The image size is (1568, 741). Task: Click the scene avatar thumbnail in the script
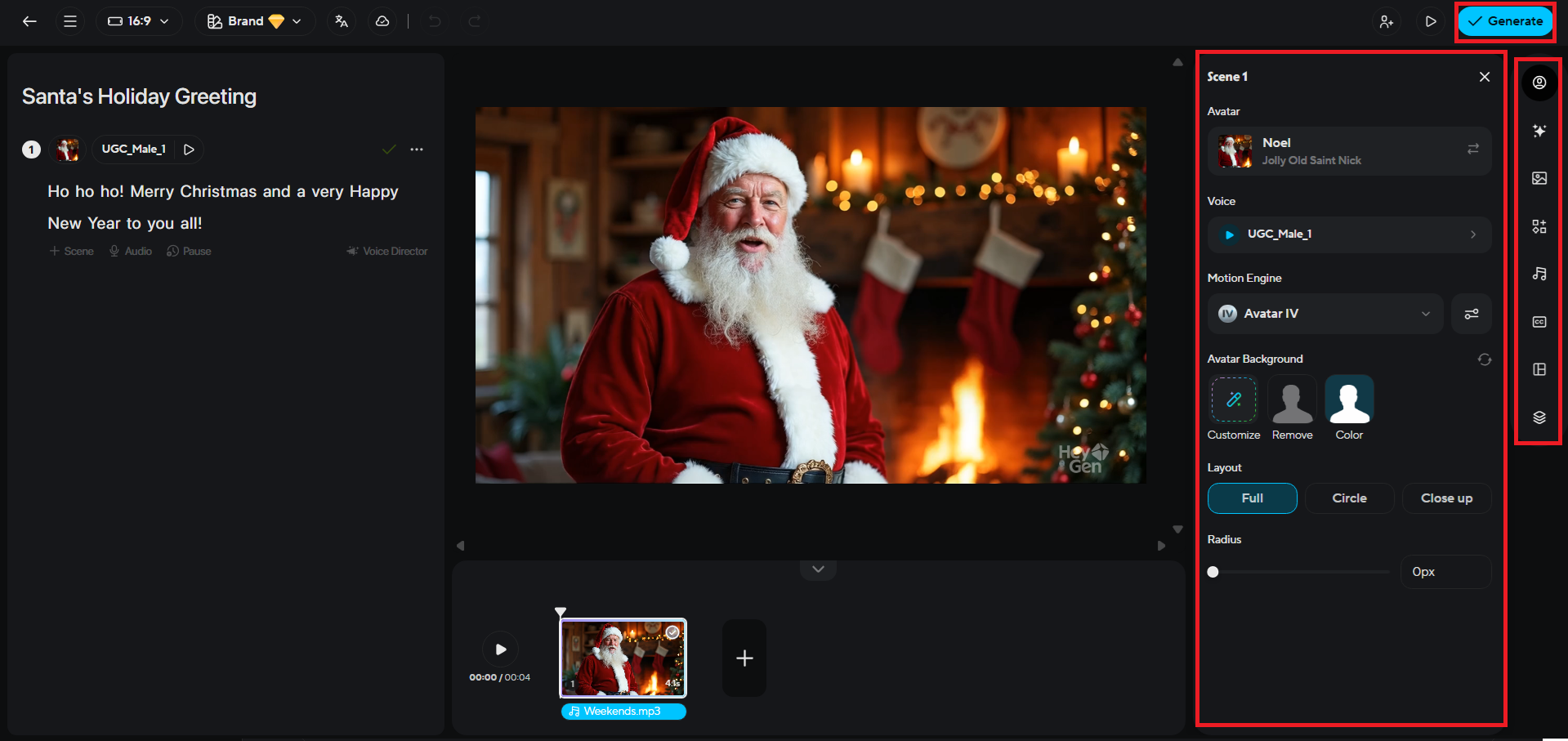coord(68,150)
